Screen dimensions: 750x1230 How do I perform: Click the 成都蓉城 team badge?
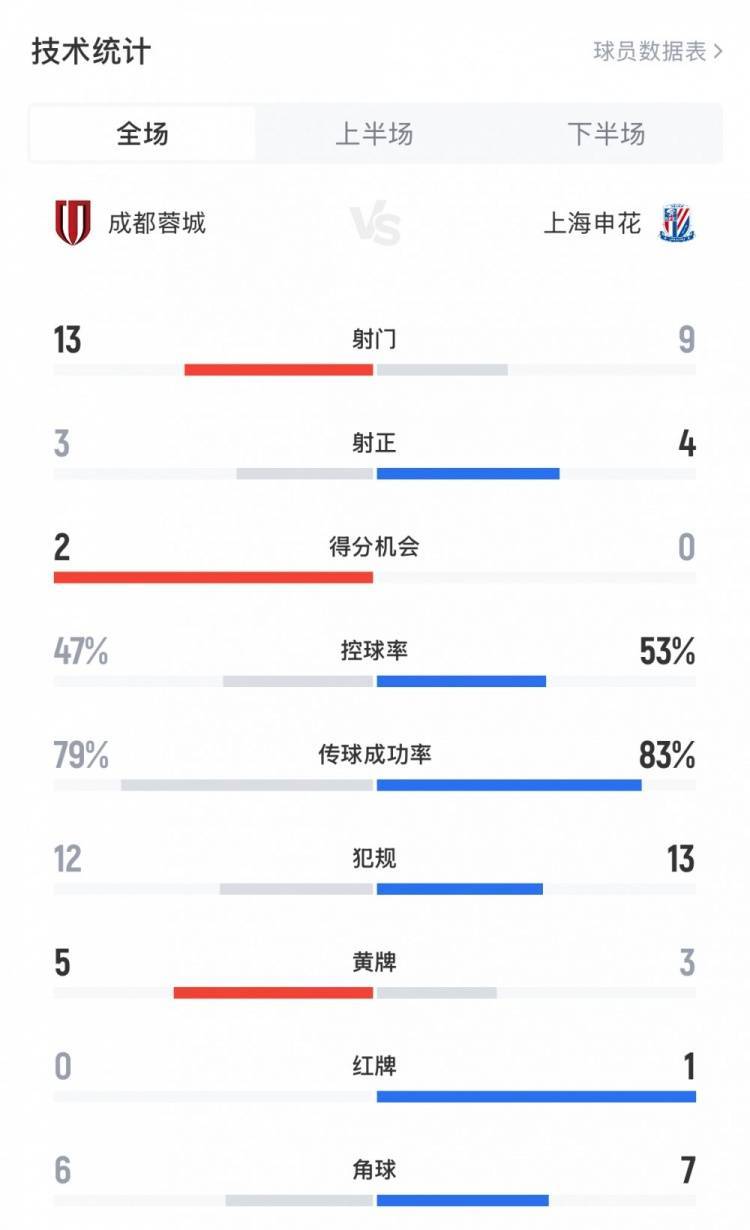[70, 224]
